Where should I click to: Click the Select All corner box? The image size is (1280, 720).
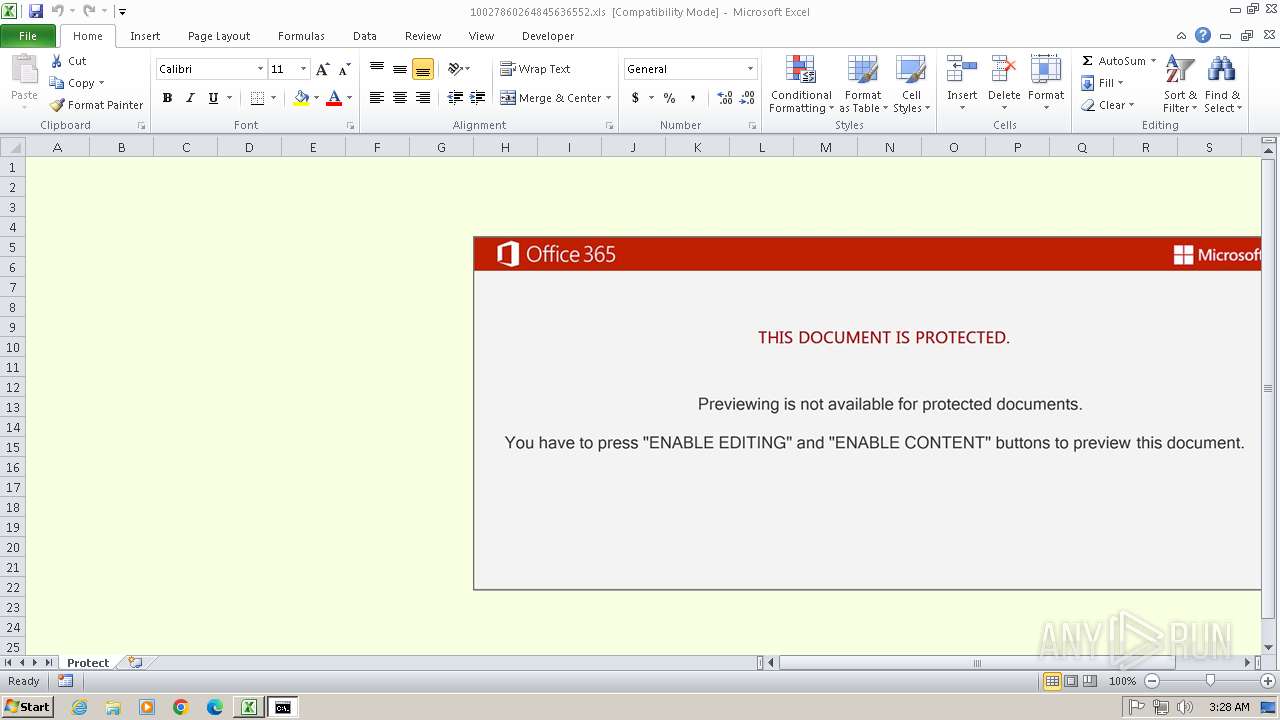(x=12, y=147)
